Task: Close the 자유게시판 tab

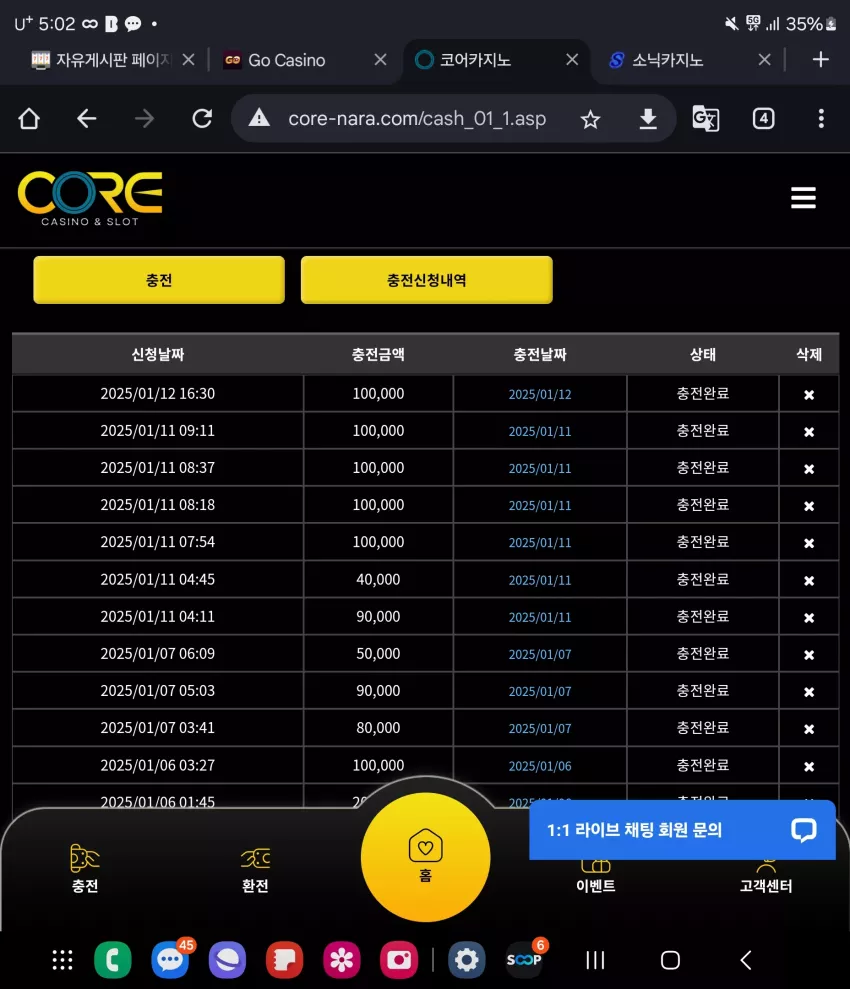Action: click(188, 60)
